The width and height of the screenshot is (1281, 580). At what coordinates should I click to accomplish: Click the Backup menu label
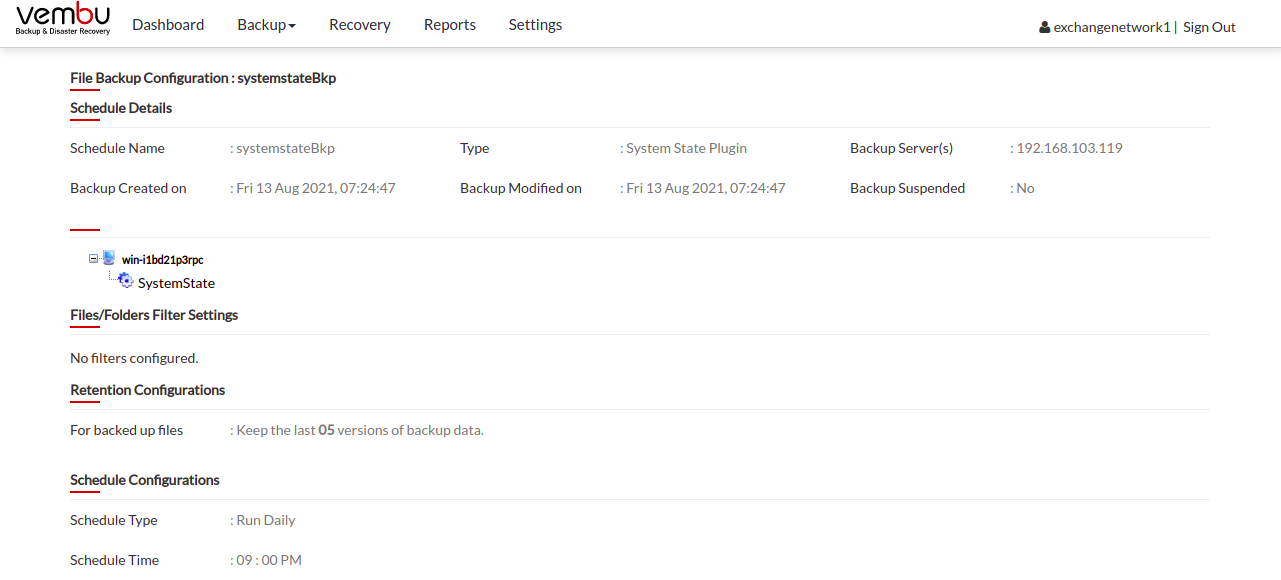pos(262,25)
